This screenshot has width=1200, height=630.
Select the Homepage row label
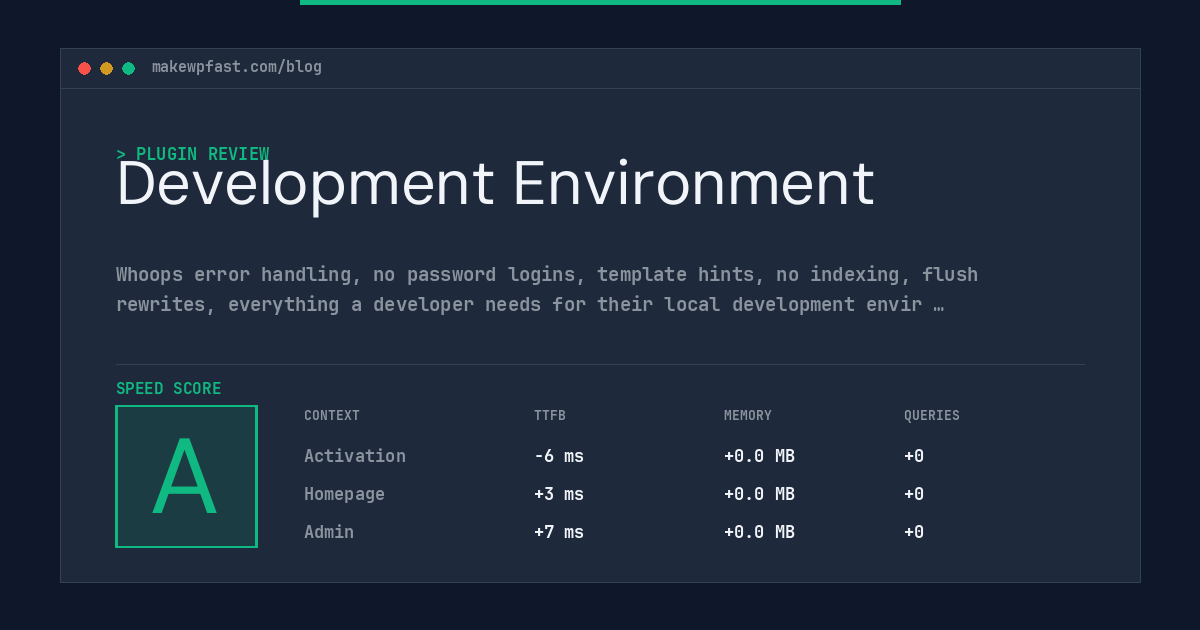[344, 494]
